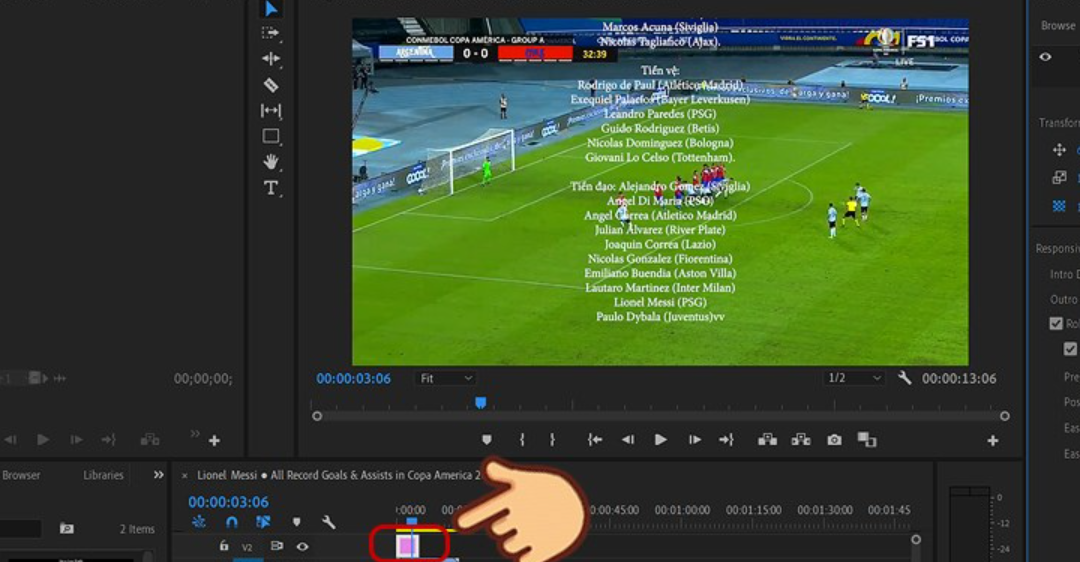This screenshot has height=562, width=1080.
Task: Toggle Linked Selection in timeline
Action: click(263, 522)
